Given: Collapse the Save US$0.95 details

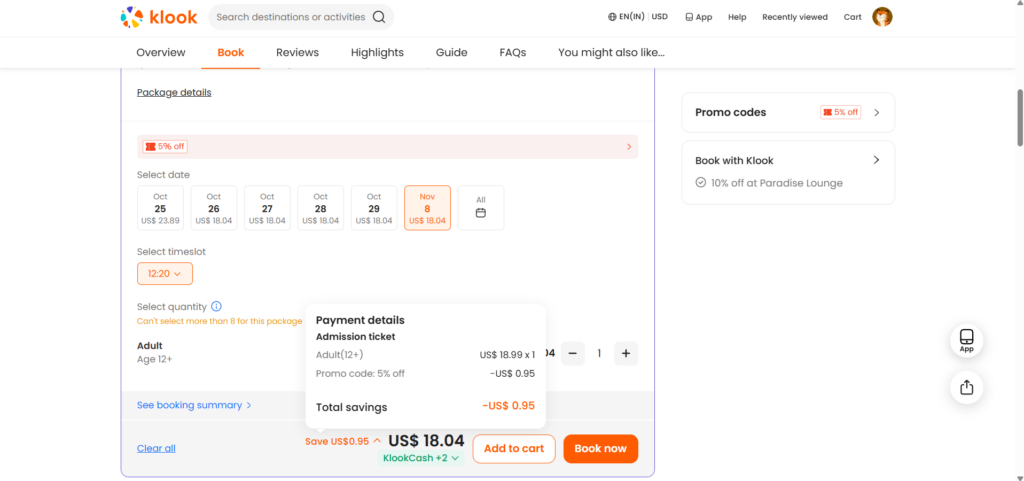Looking at the screenshot, I should (x=343, y=441).
